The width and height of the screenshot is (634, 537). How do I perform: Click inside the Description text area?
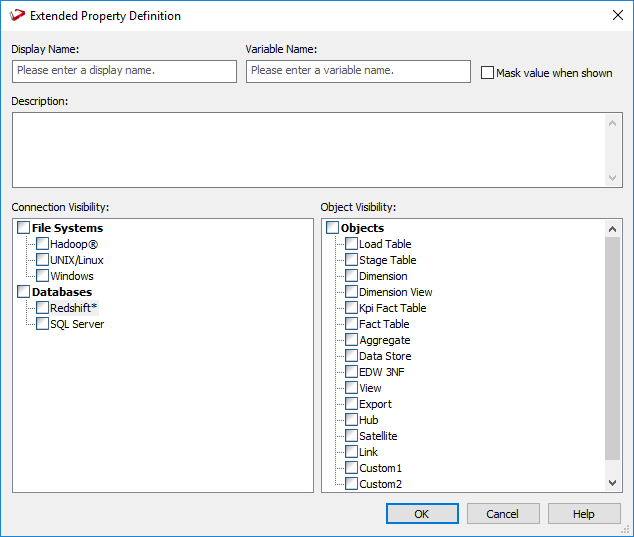pyautogui.click(x=308, y=149)
